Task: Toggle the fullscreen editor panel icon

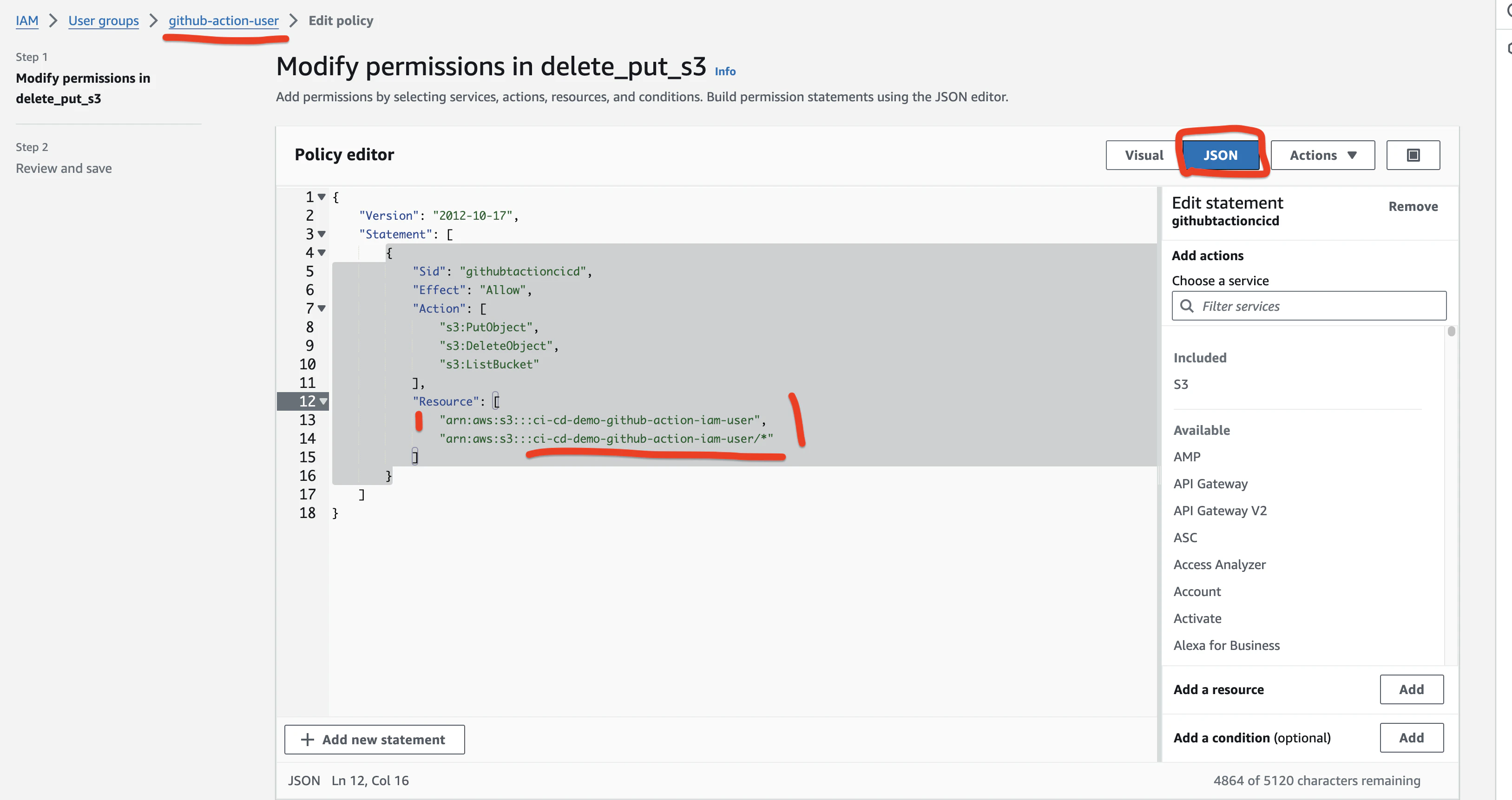Action: pos(1413,155)
